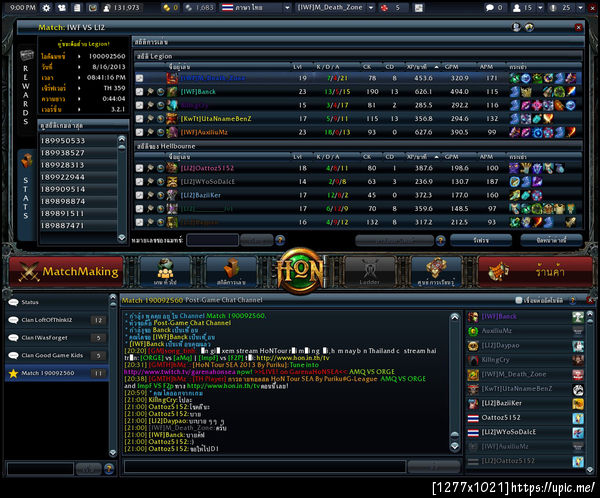Toggle the checkbox on the [IWF]Banck row
This screenshot has width=600, height=498.
(x=140, y=92)
